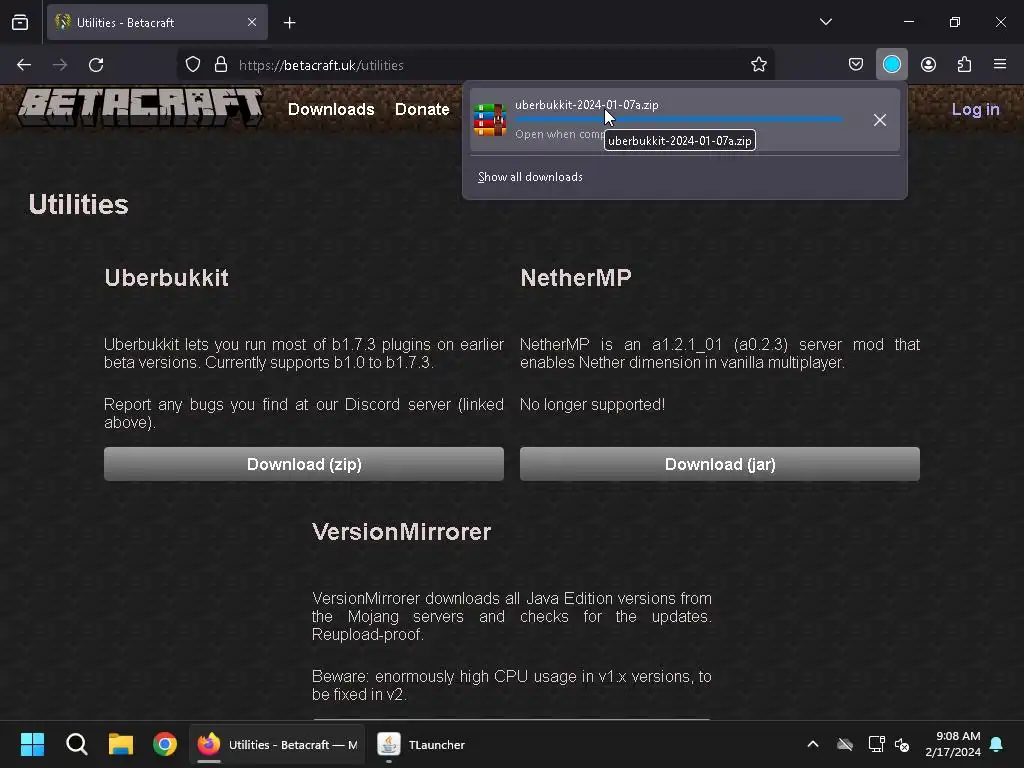Viewport: 1024px width, 768px height.
Task: Close the Utilities - Betacraft tab
Action: pos(252,22)
